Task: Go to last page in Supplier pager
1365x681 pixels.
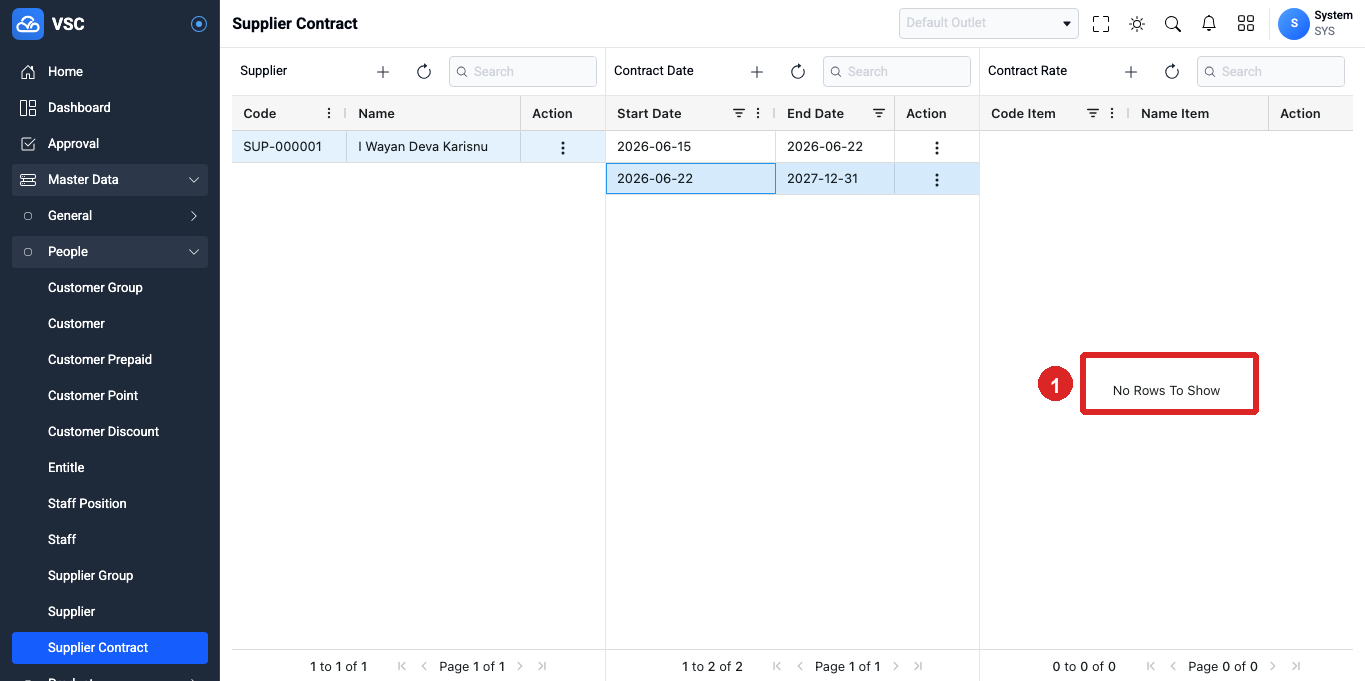Action: click(542, 666)
